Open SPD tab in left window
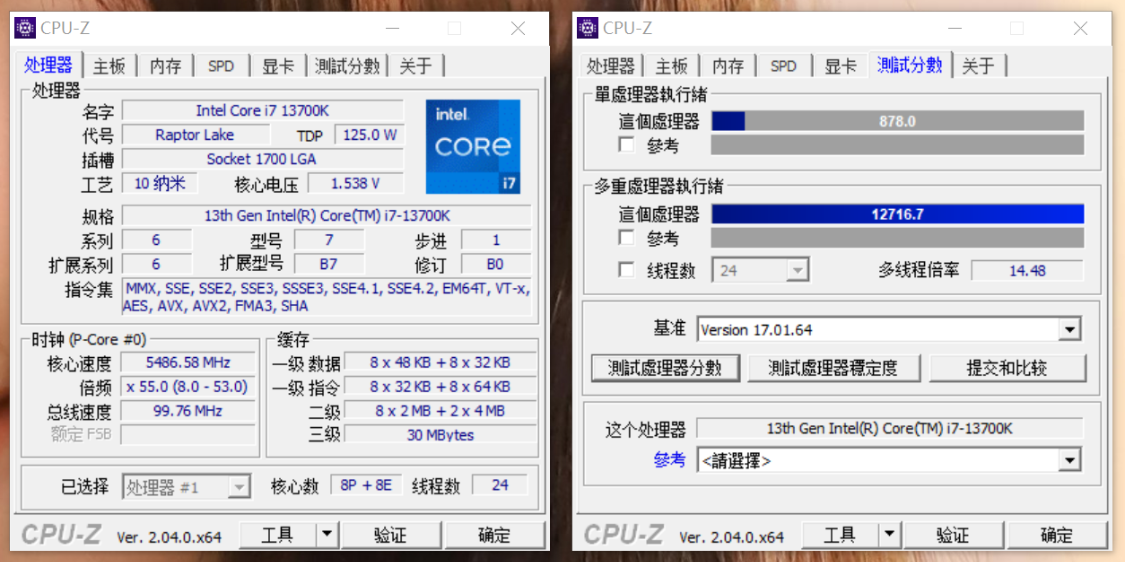1125x562 pixels. pos(222,67)
